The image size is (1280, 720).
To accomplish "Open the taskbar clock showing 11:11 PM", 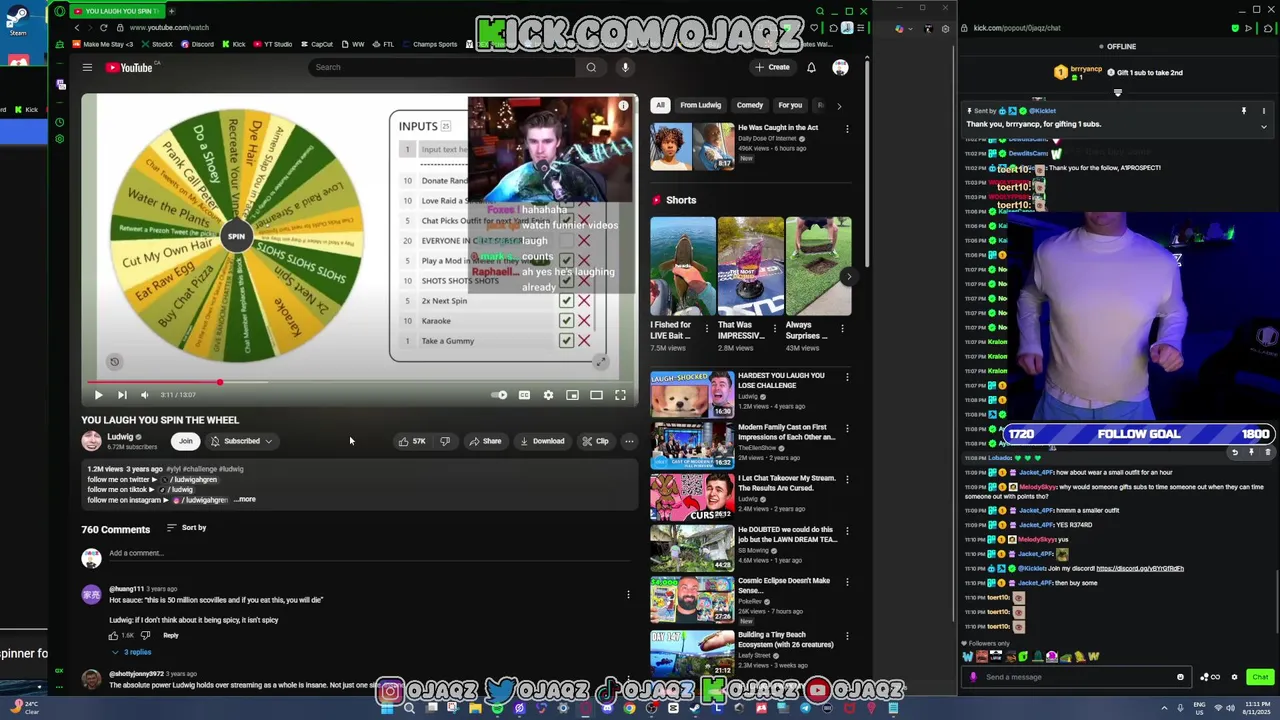I will coord(1255,708).
